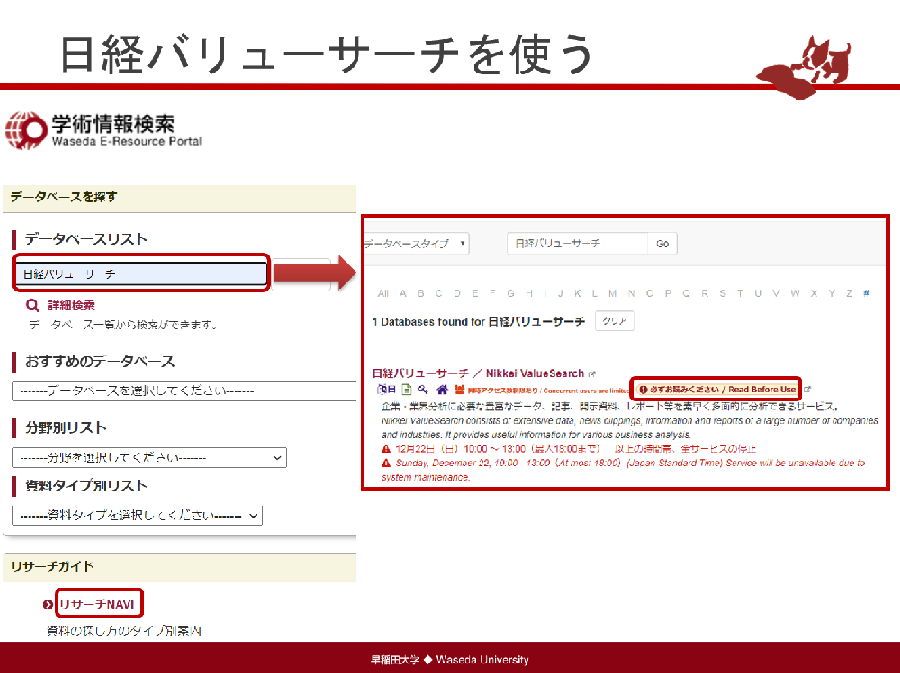Select letter T in the alphabet index
900x673 pixels.
(740, 294)
